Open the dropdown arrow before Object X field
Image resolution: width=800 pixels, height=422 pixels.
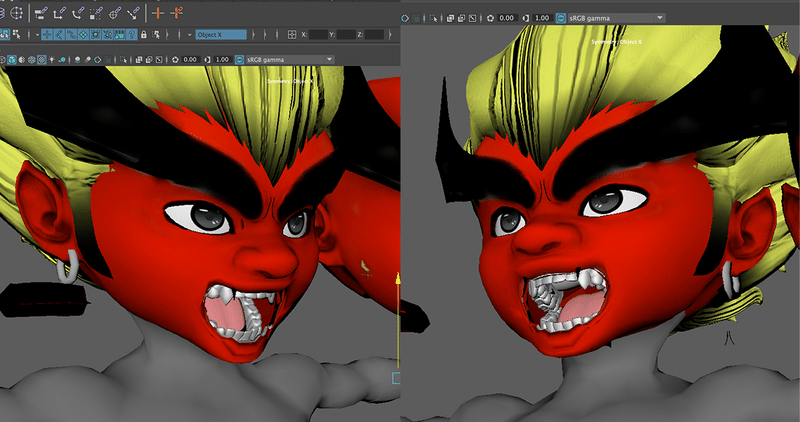click(x=189, y=35)
